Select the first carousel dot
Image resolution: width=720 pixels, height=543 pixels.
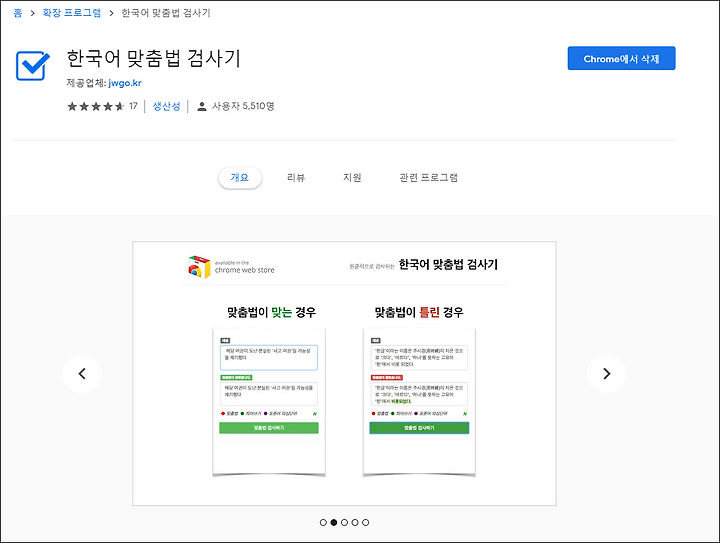pos(323,522)
